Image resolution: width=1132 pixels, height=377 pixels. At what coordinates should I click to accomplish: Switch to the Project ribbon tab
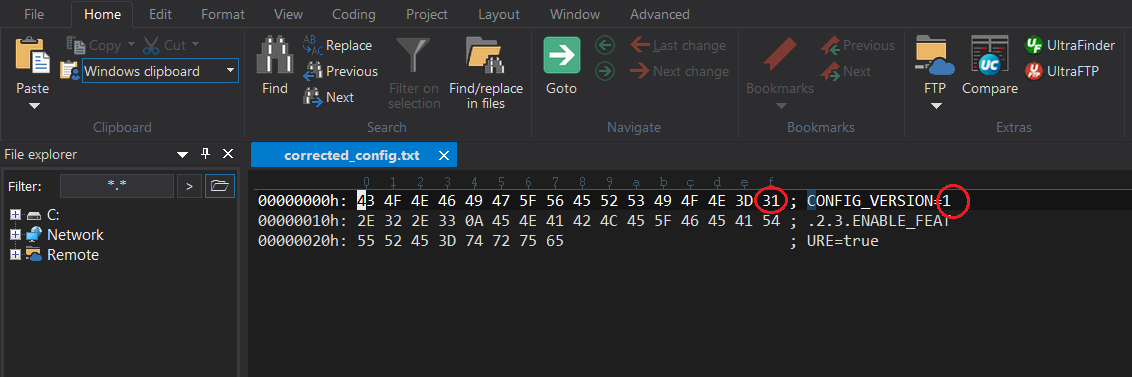(427, 14)
